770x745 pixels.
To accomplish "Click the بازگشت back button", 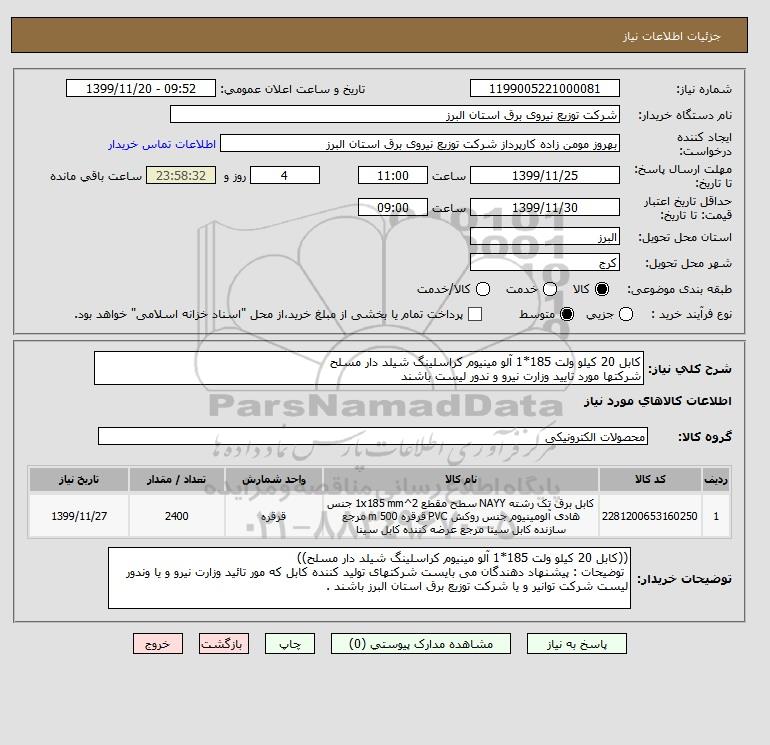I will coord(224,644).
